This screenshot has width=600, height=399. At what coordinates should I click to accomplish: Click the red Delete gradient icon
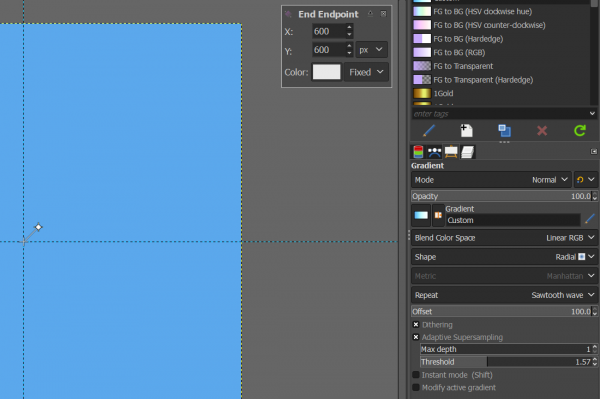tap(542, 131)
